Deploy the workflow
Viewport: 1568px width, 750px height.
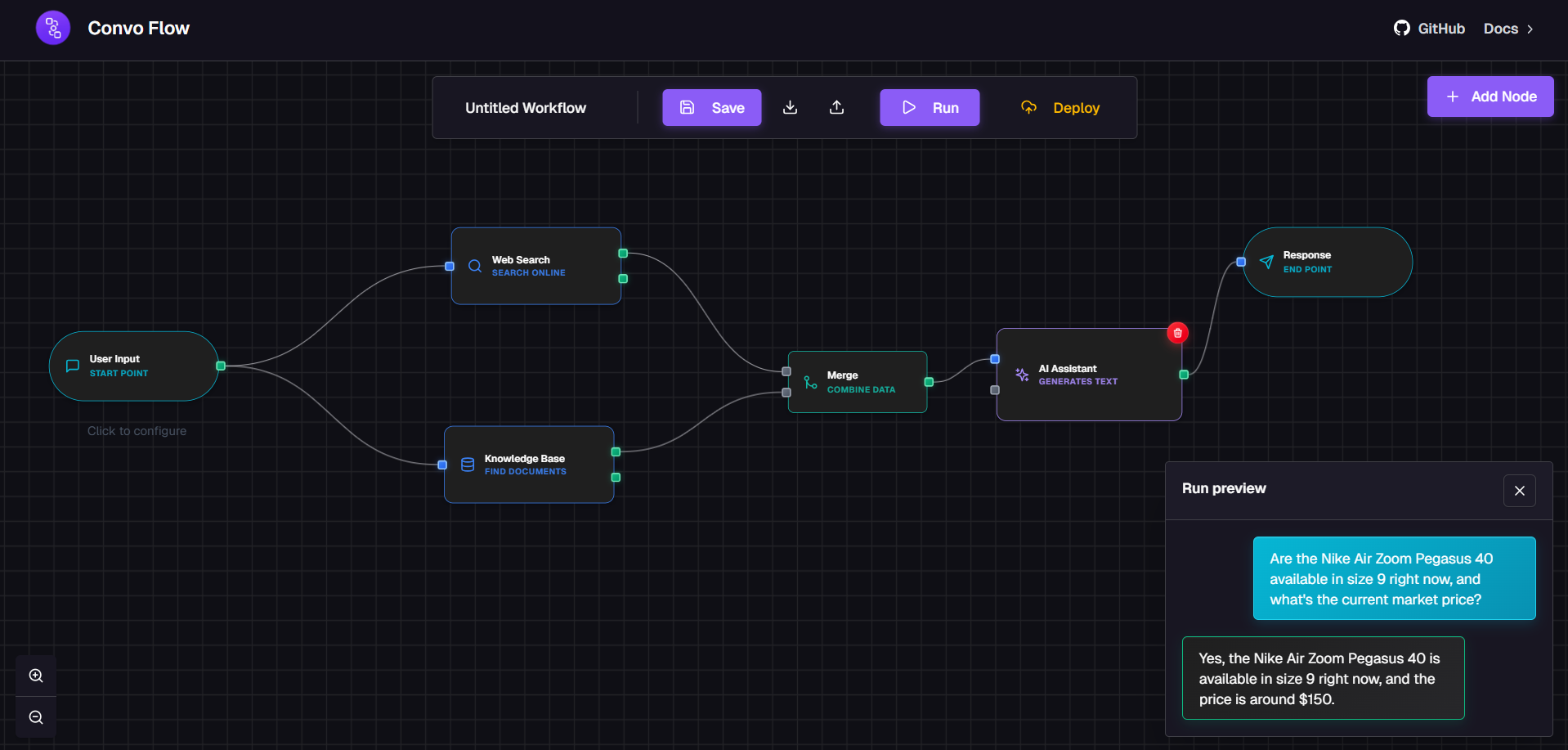(x=1060, y=107)
